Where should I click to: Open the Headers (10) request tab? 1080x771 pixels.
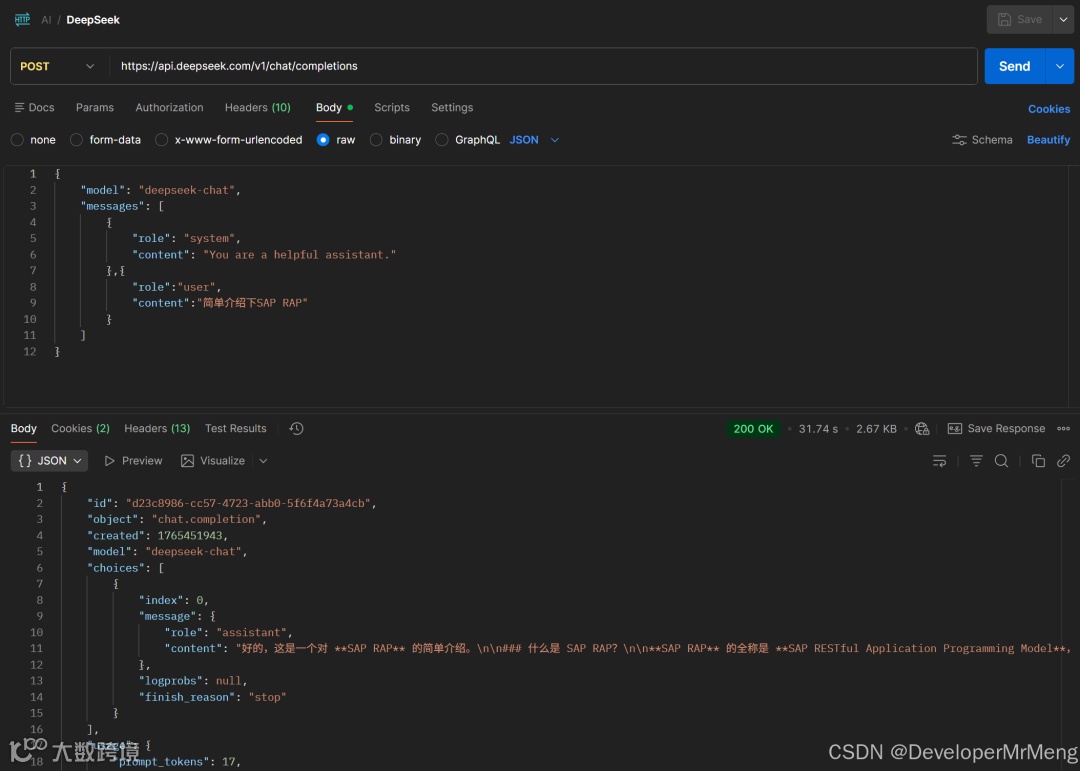258,107
